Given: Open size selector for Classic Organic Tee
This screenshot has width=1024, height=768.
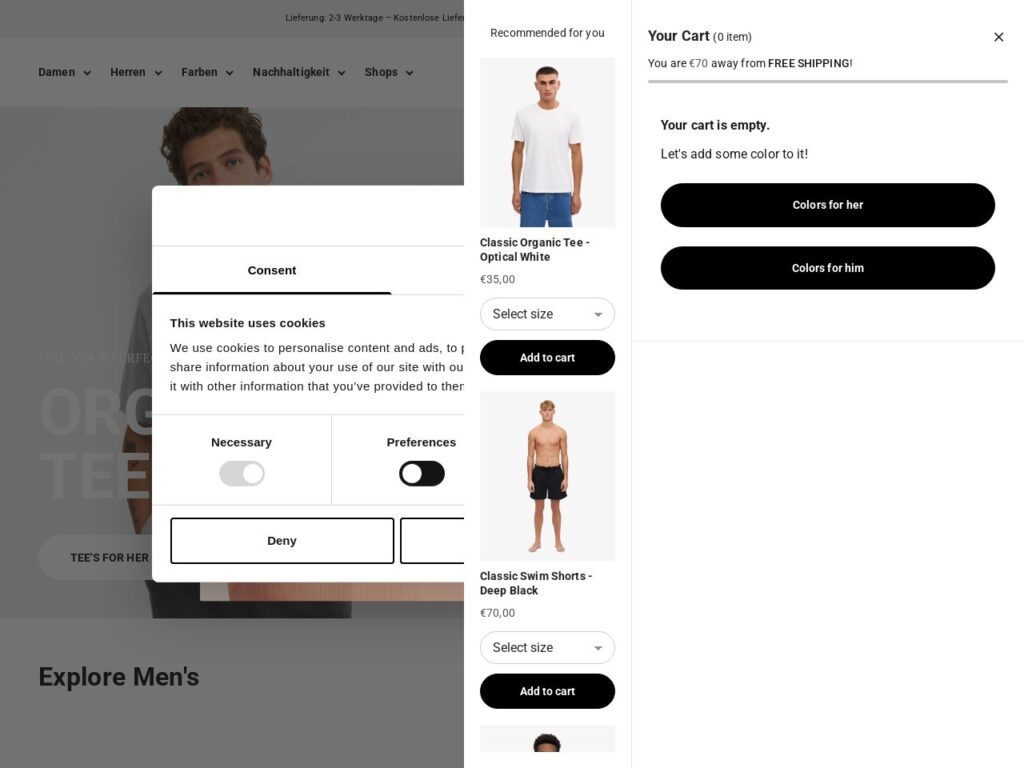Looking at the screenshot, I should (547, 314).
